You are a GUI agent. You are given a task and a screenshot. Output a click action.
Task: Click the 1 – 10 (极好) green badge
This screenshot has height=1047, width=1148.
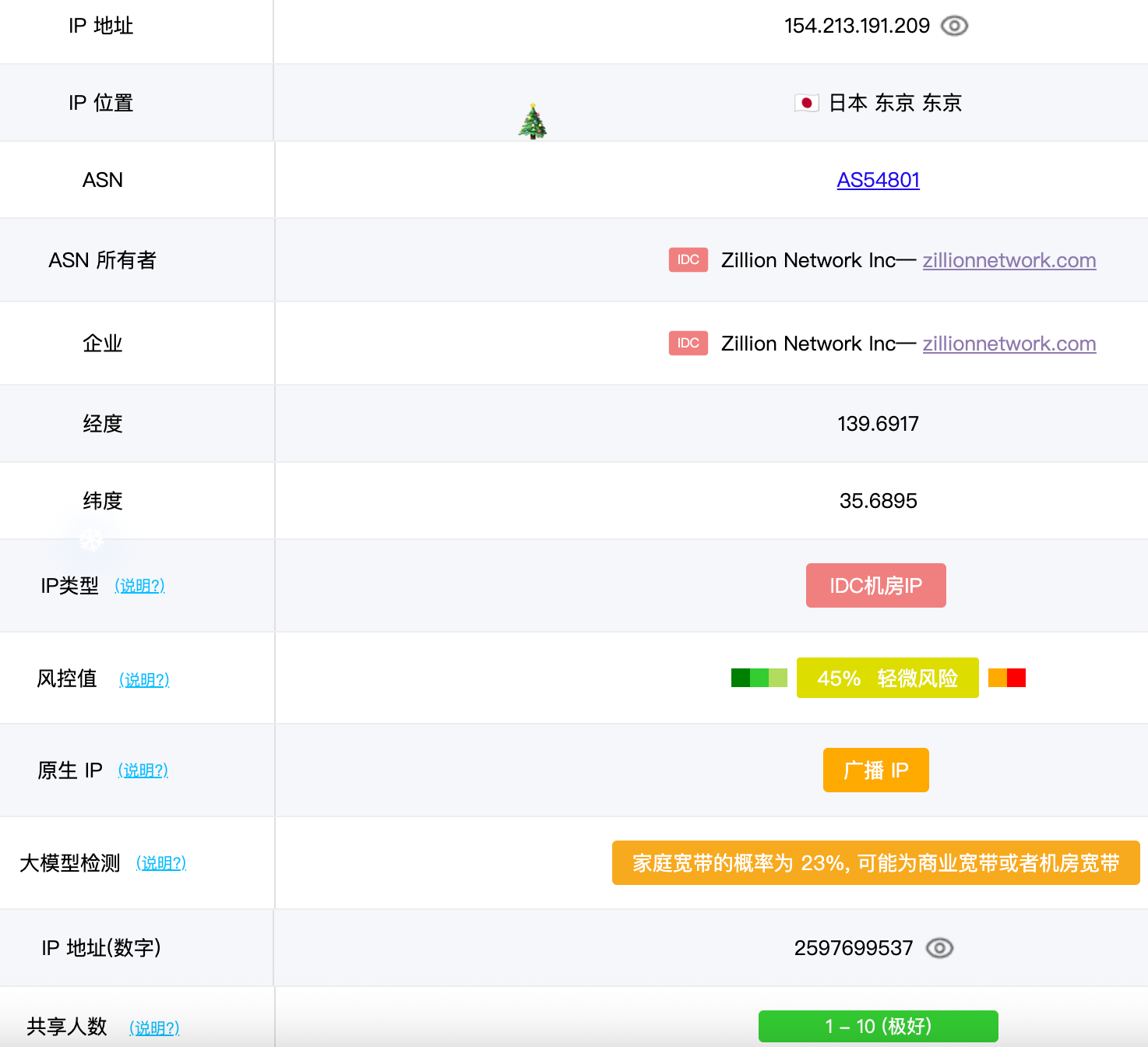click(878, 1026)
